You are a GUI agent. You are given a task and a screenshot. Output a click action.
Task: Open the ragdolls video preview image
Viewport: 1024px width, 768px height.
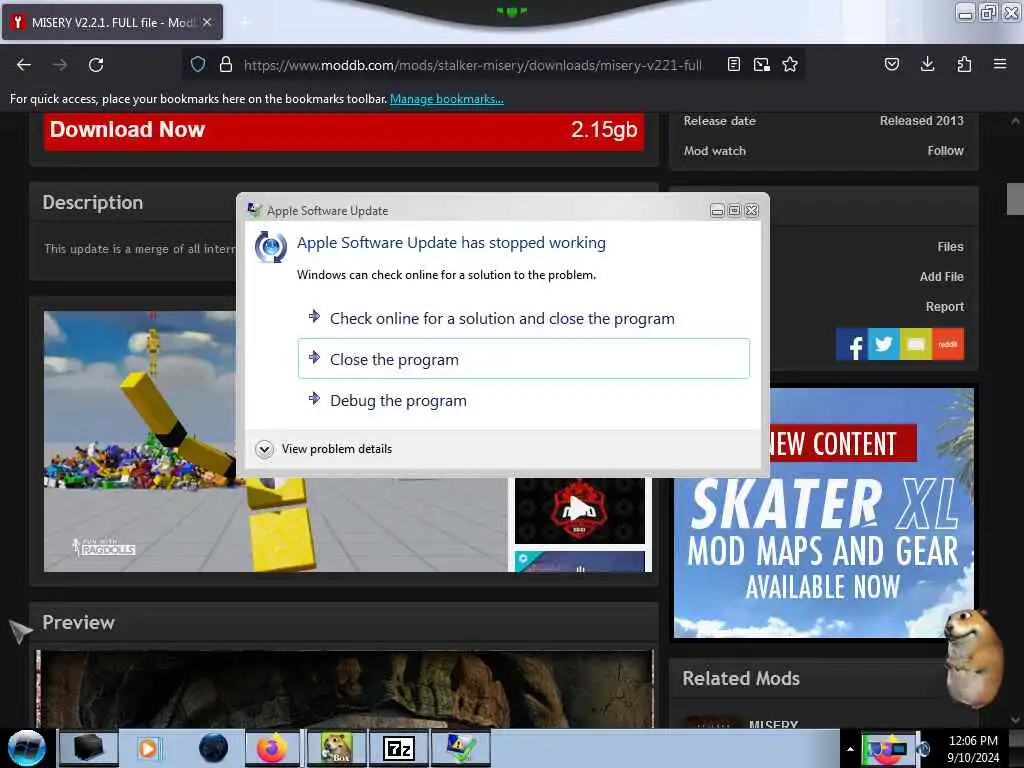pos(274,441)
